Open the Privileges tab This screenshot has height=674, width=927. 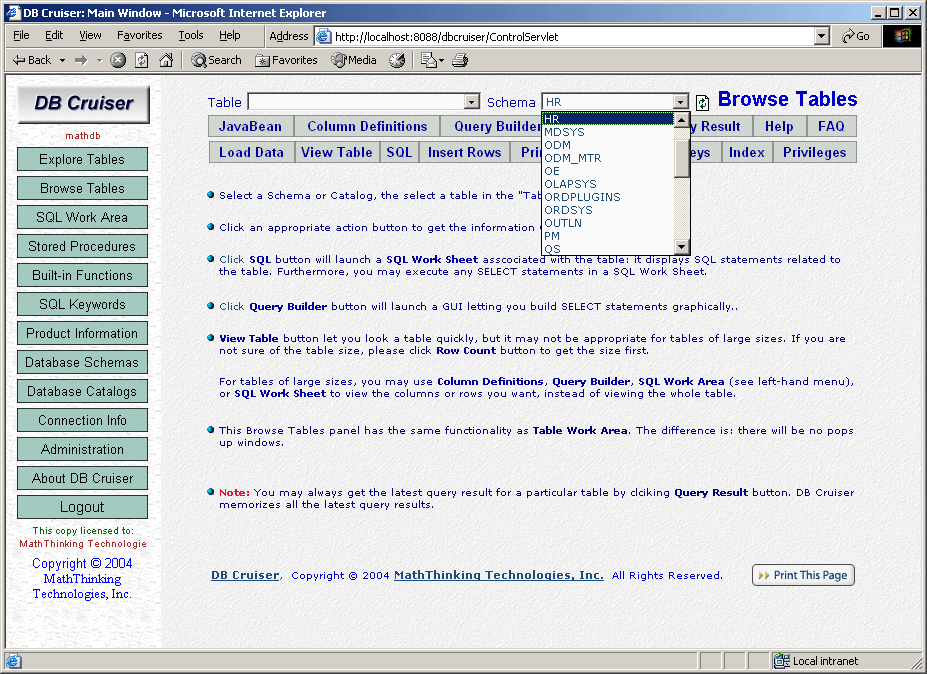pyautogui.click(x=814, y=153)
